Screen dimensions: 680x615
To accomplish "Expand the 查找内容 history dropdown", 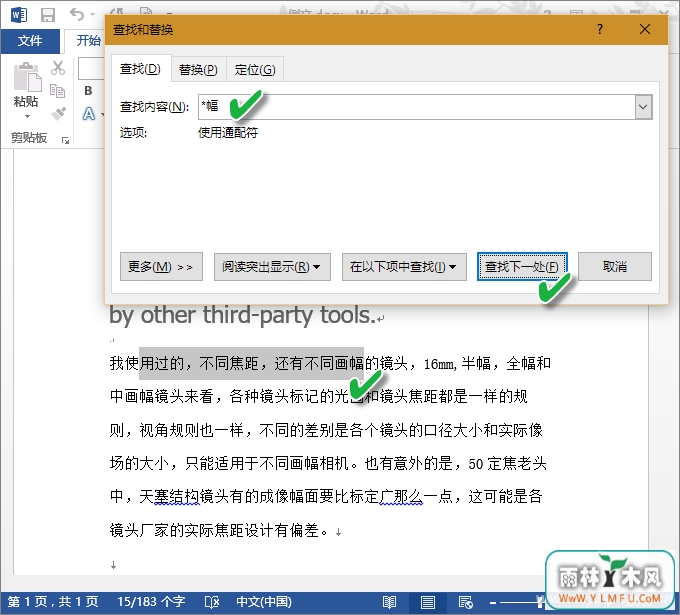I will click(x=644, y=107).
